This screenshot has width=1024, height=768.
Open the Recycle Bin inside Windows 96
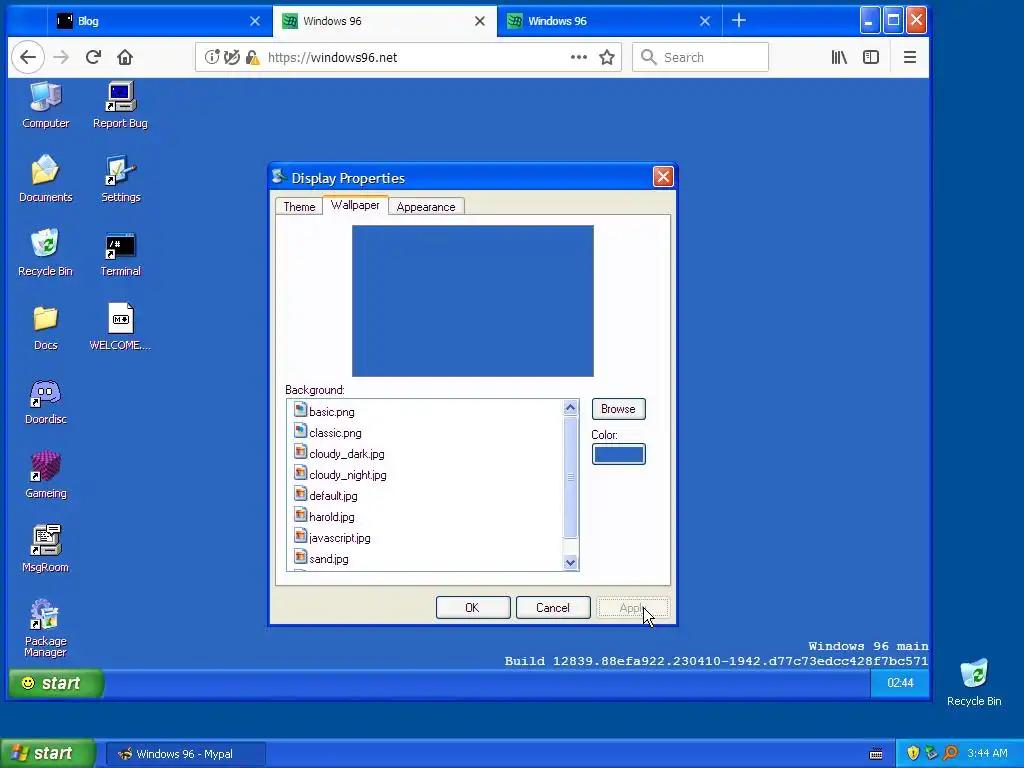(45, 252)
